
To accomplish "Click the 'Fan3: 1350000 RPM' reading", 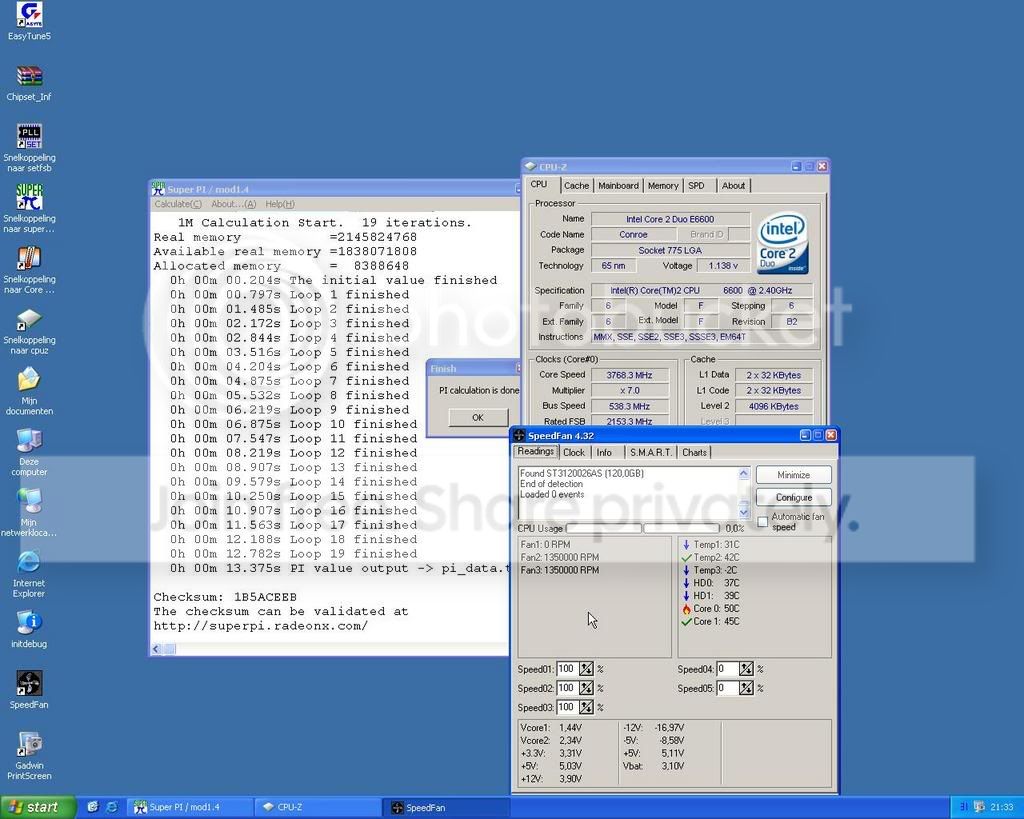I will (560, 570).
